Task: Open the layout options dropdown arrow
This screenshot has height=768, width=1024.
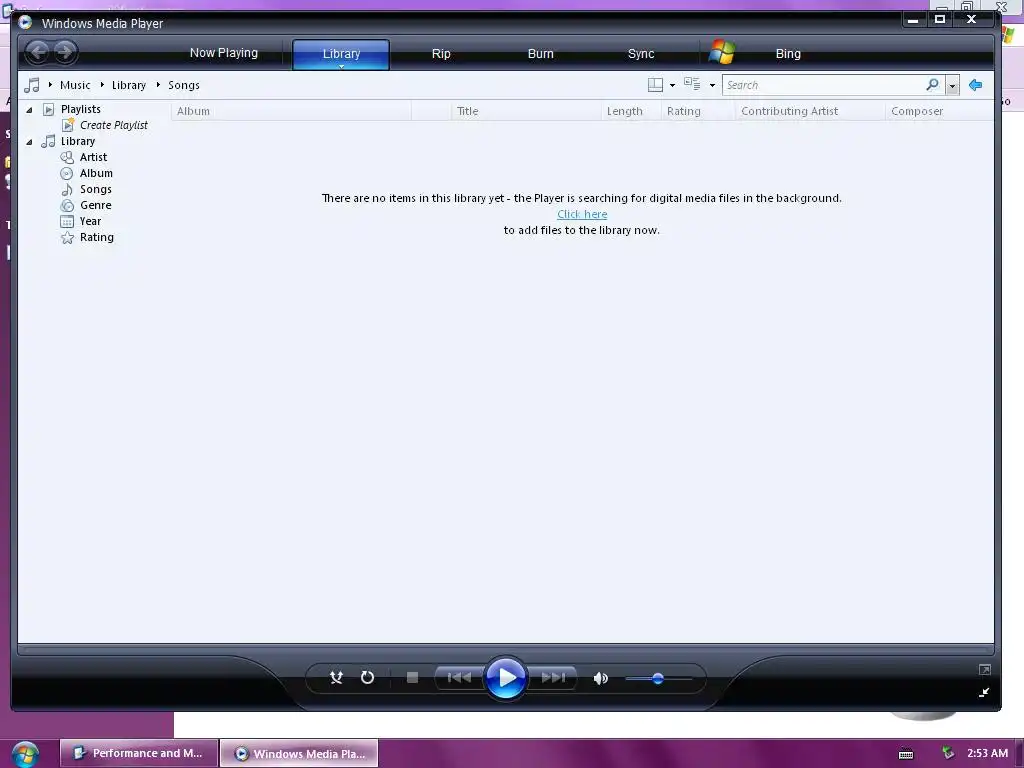Action: click(x=673, y=86)
